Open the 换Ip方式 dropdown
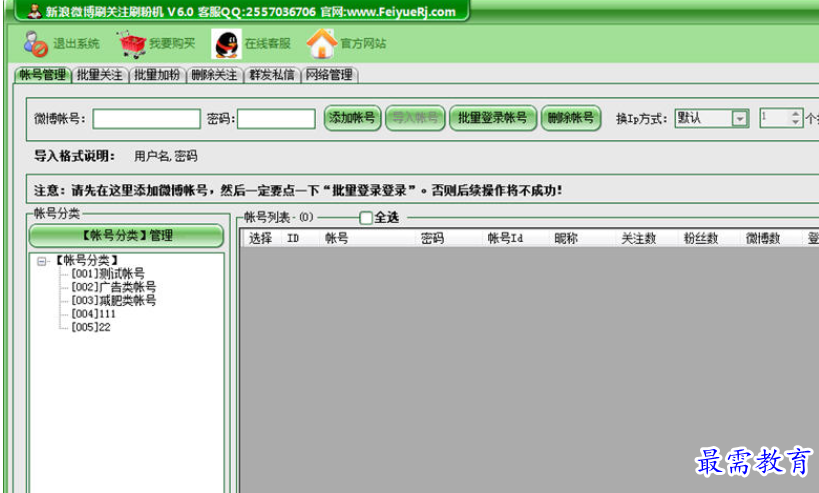 [739, 119]
